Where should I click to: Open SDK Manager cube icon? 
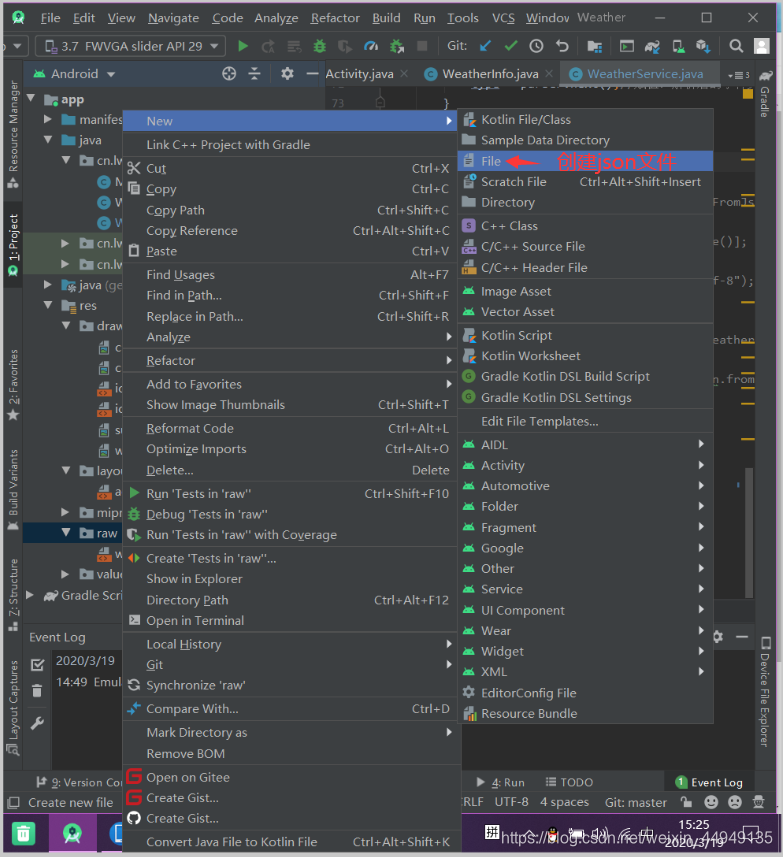point(704,46)
